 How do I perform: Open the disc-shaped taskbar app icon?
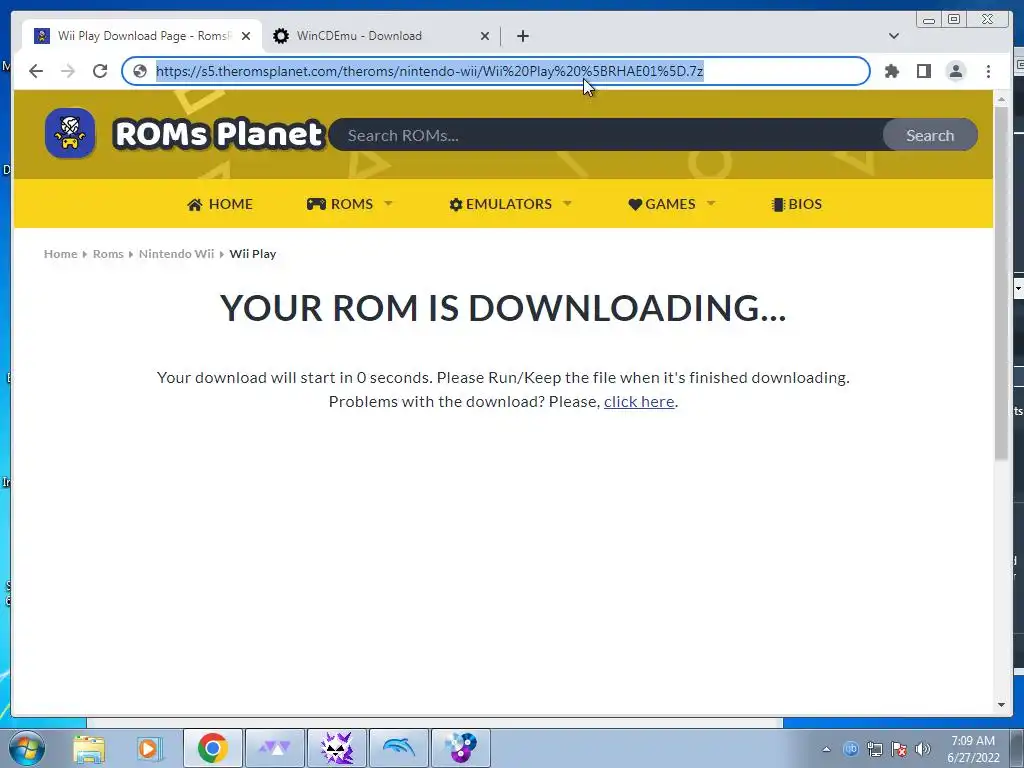[x=461, y=748]
